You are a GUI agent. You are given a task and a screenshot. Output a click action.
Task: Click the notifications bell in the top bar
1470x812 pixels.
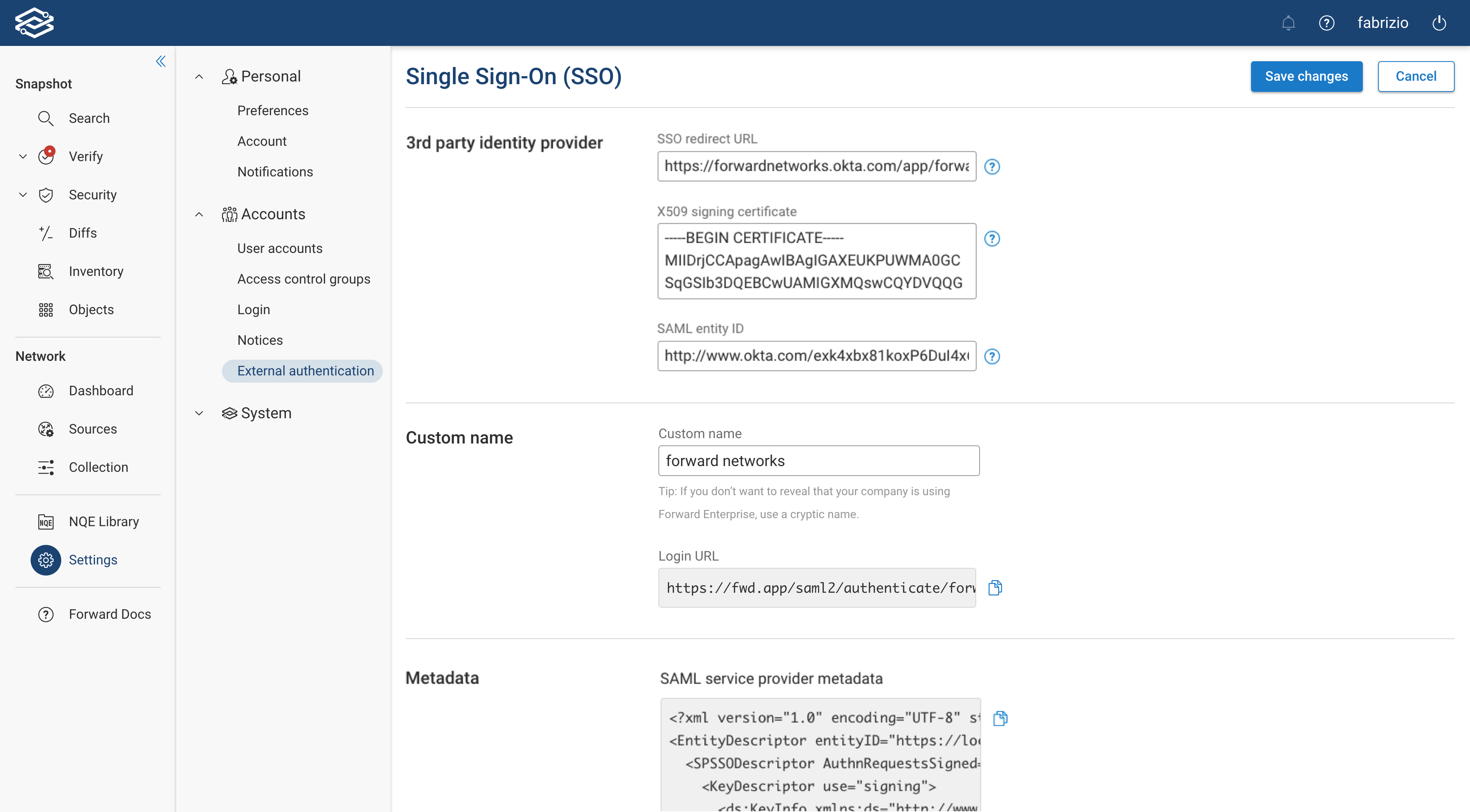pyautogui.click(x=1288, y=23)
